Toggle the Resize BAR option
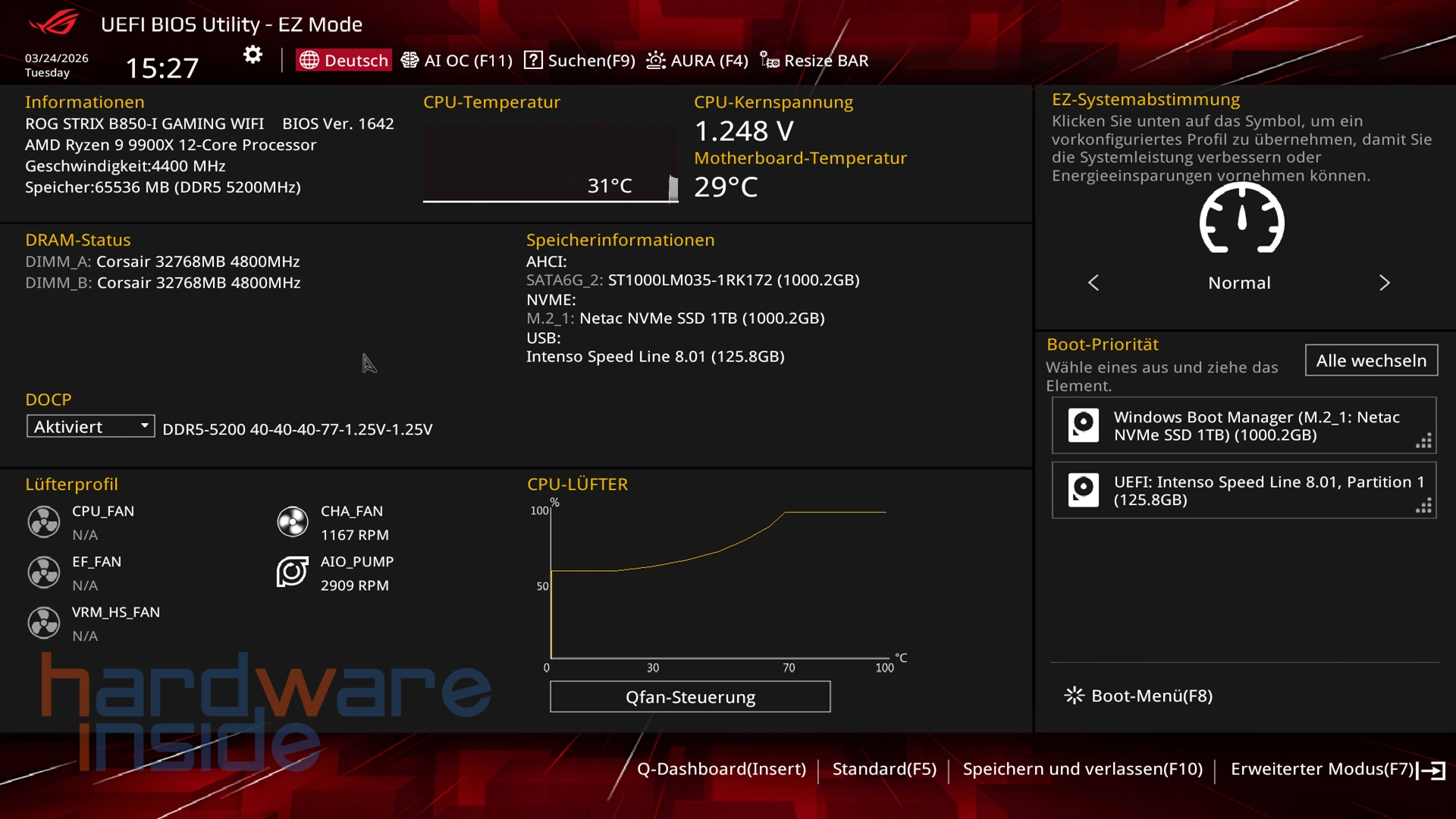This screenshot has width=1456, height=819. pyautogui.click(x=814, y=61)
